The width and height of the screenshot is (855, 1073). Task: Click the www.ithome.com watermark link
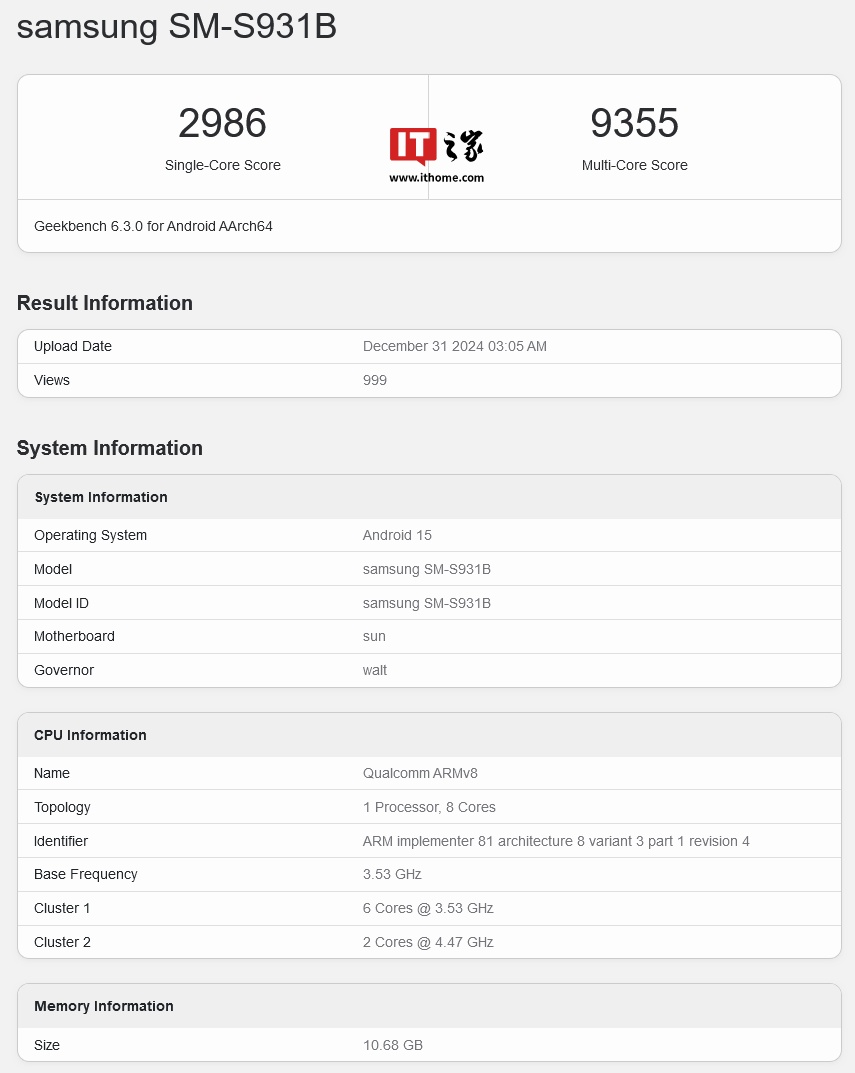437,178
